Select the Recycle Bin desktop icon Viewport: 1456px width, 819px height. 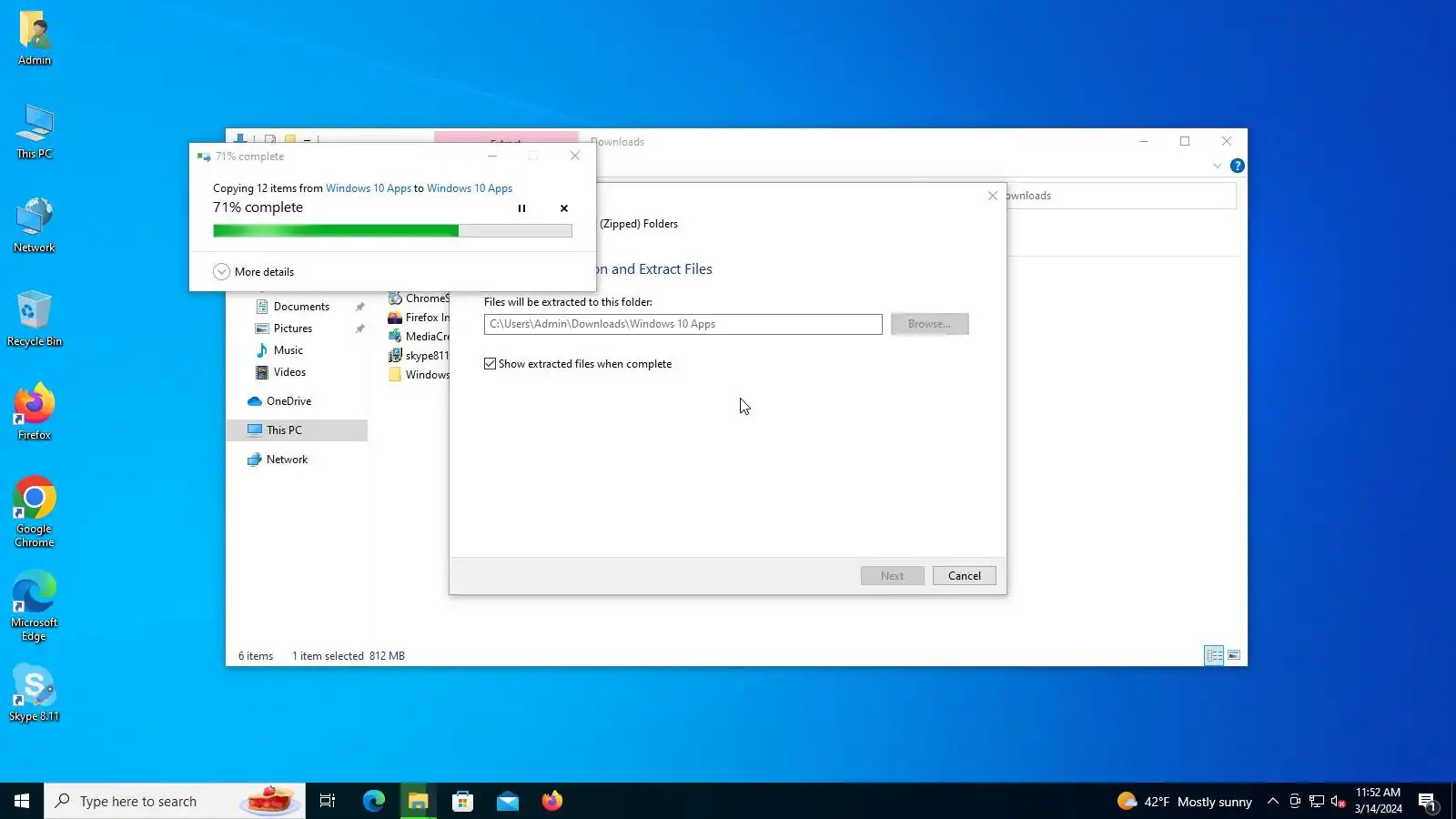[x=35, y=319]
